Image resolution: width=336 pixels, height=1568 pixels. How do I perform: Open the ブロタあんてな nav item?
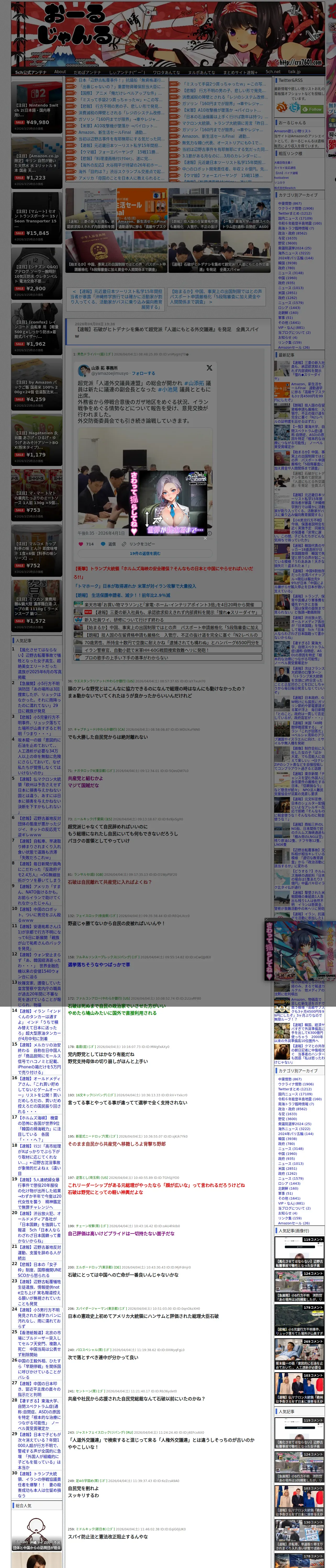[166, 72]
